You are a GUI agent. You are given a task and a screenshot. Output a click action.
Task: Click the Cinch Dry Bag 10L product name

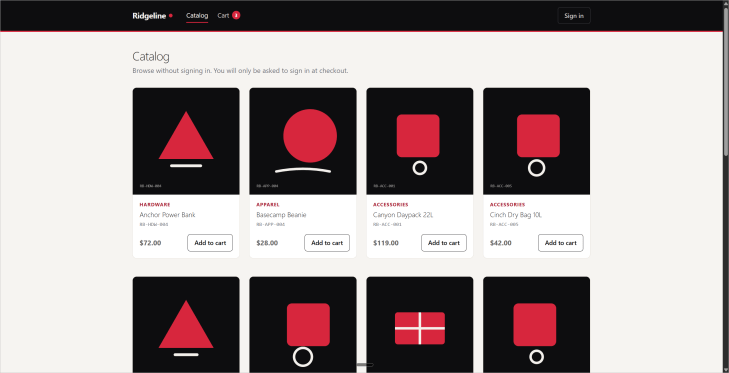pos(516,215)
